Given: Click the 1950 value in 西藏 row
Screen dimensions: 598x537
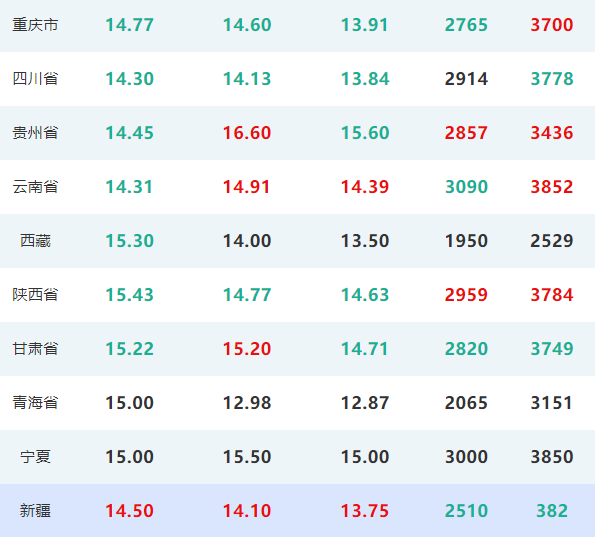Looking at the screenshot, I should (x=466, y=241).
